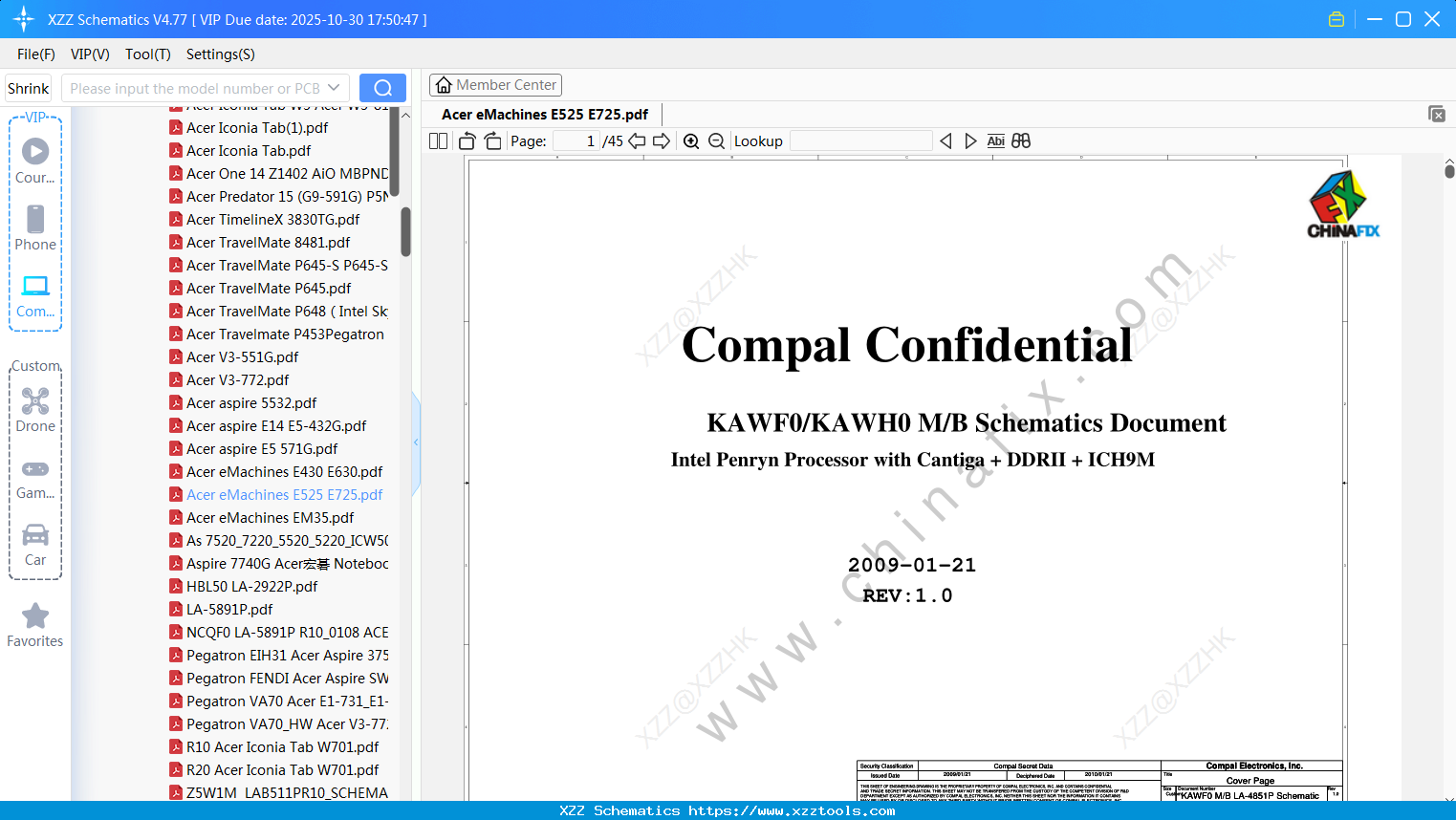Toggle the two-page view icon

(x=439, y=141)
